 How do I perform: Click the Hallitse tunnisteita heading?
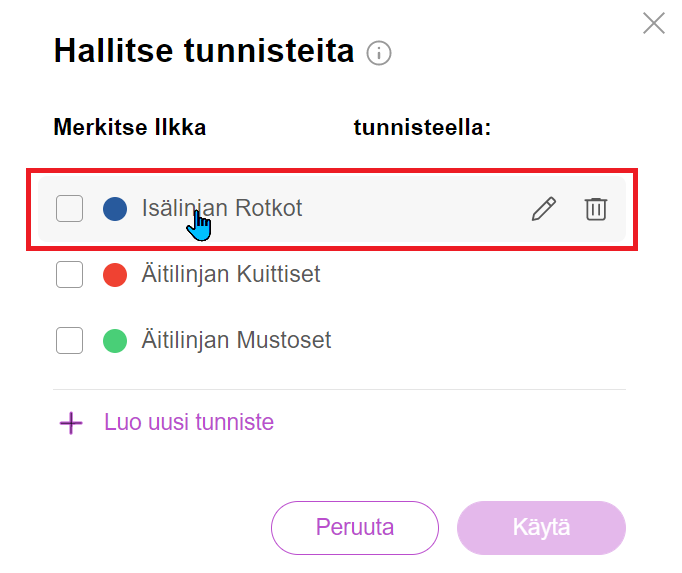tap(204, 51)
